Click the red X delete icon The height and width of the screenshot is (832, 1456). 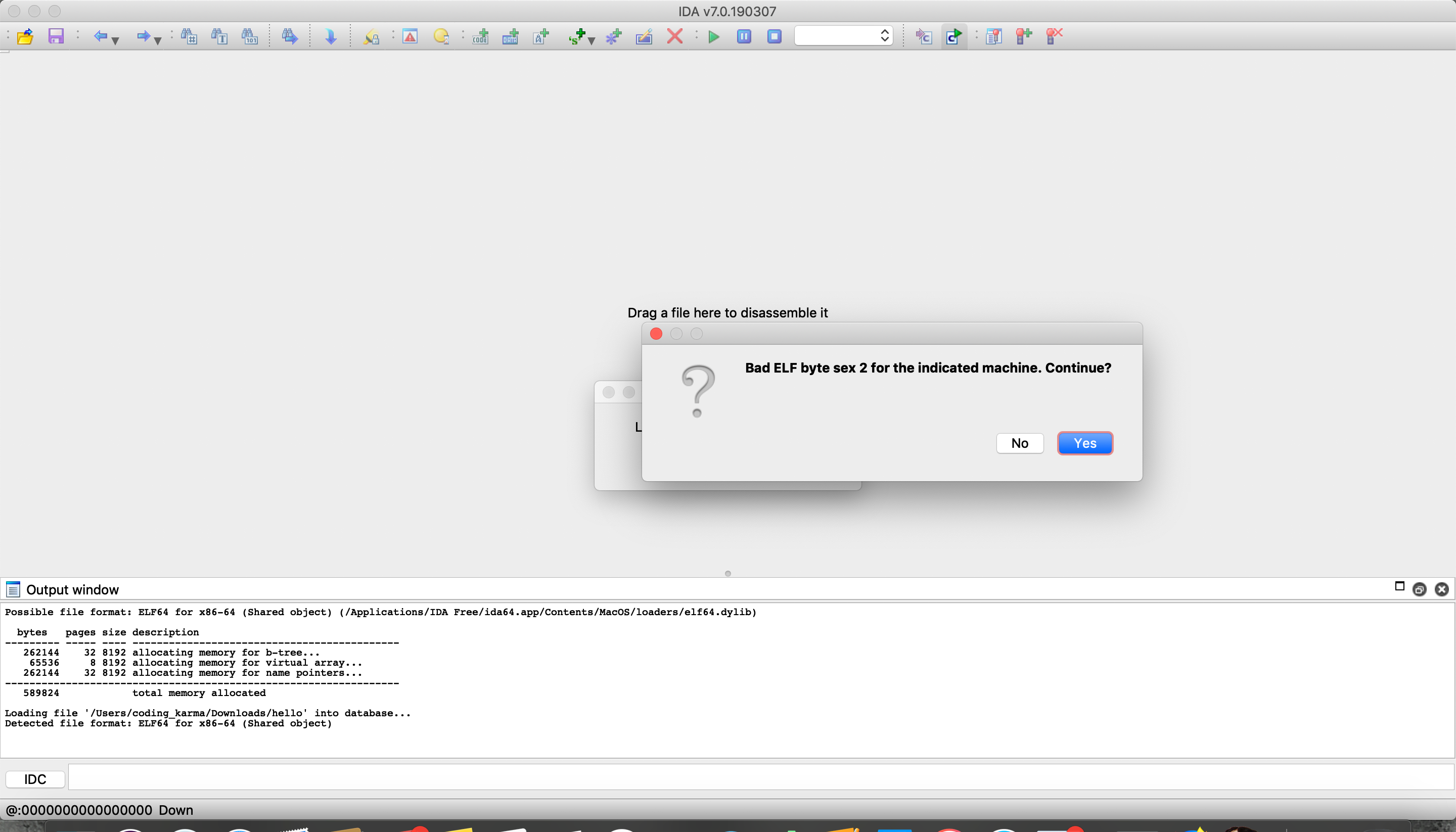674,37
